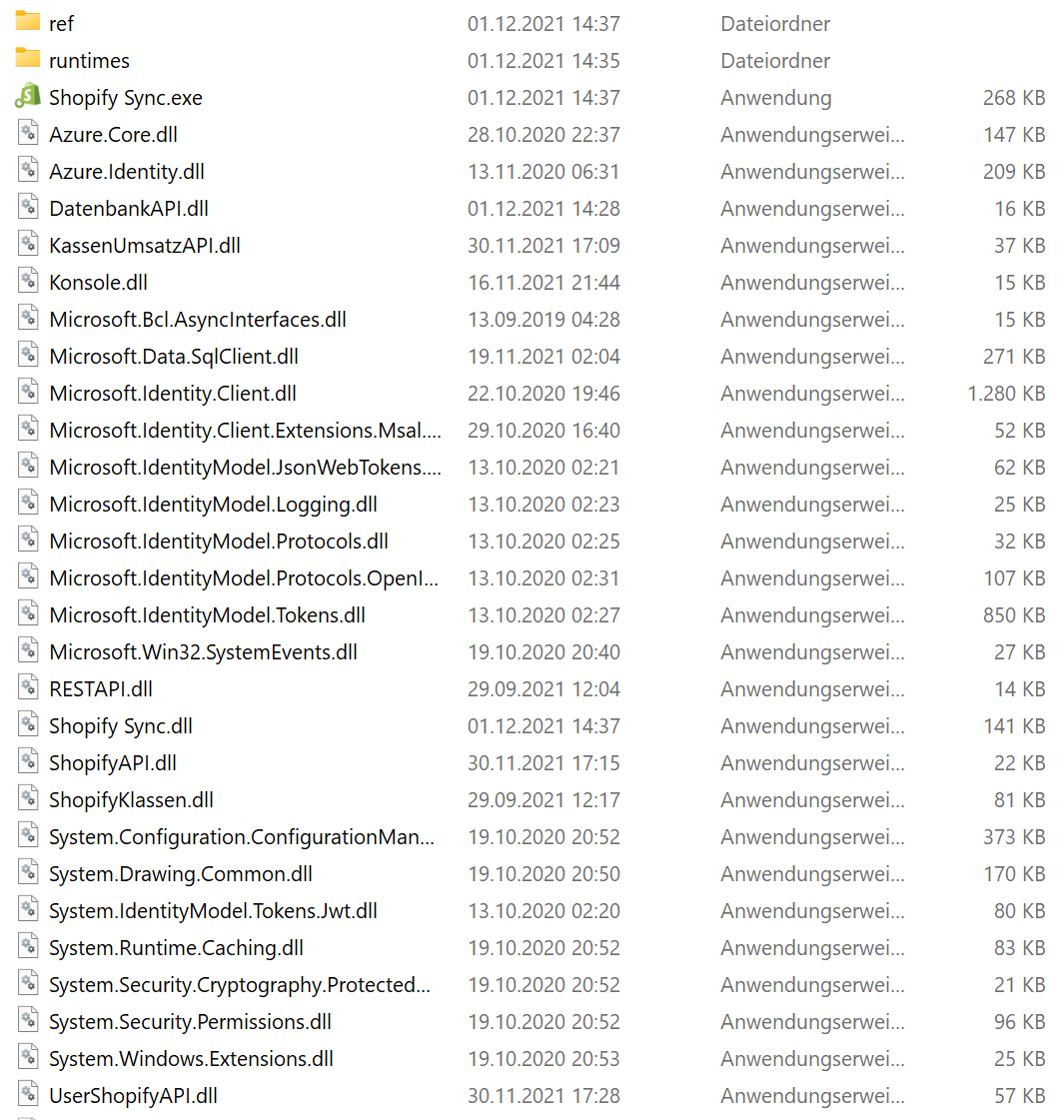Select the Konsole.dll file name

point(99,282)
